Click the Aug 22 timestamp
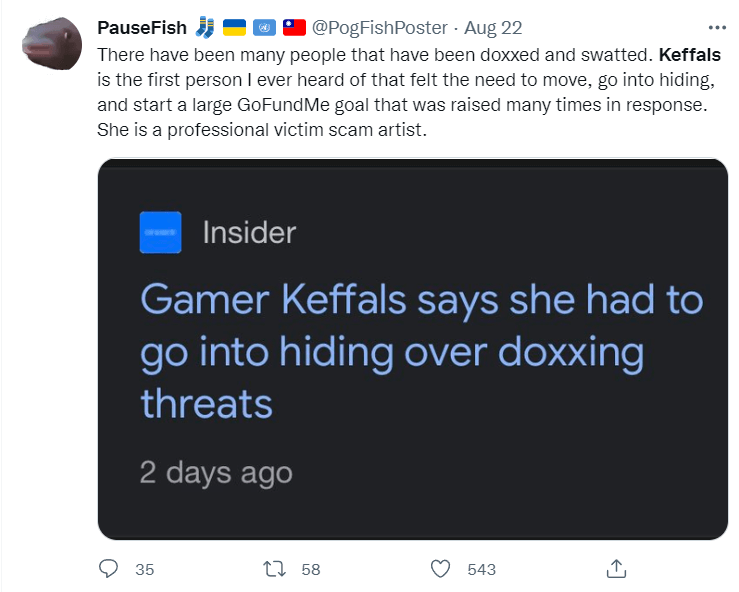The height and width of the screenshot is (592, 739). pyautogui.click(x=493, y=28)
